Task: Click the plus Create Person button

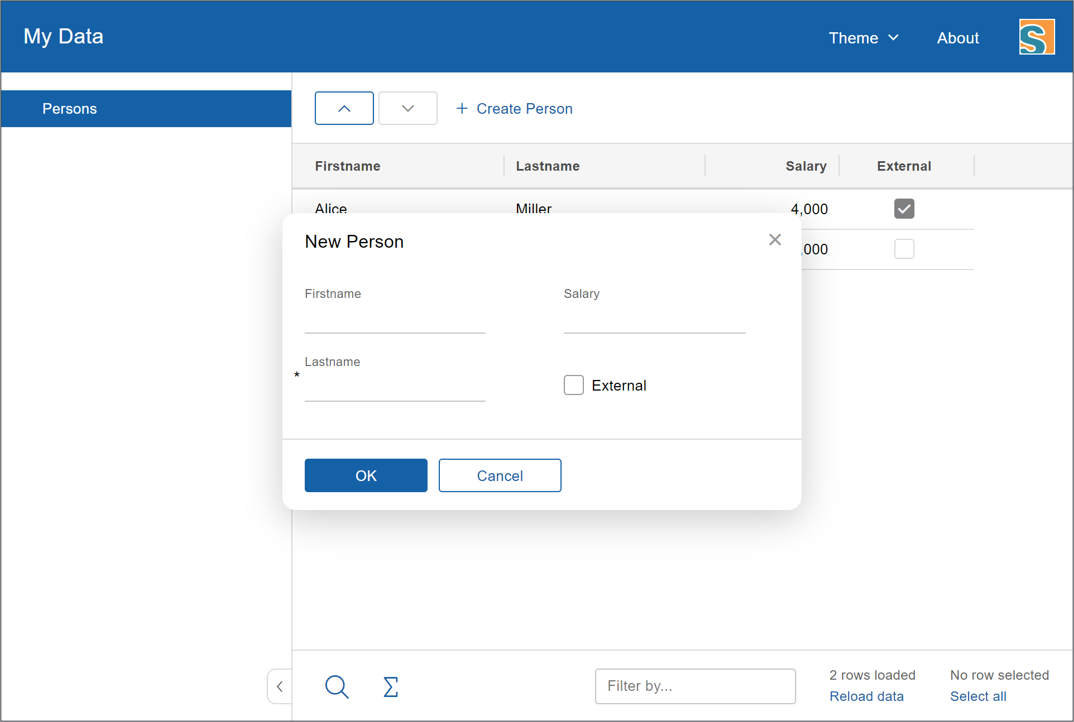Action: 514,108
